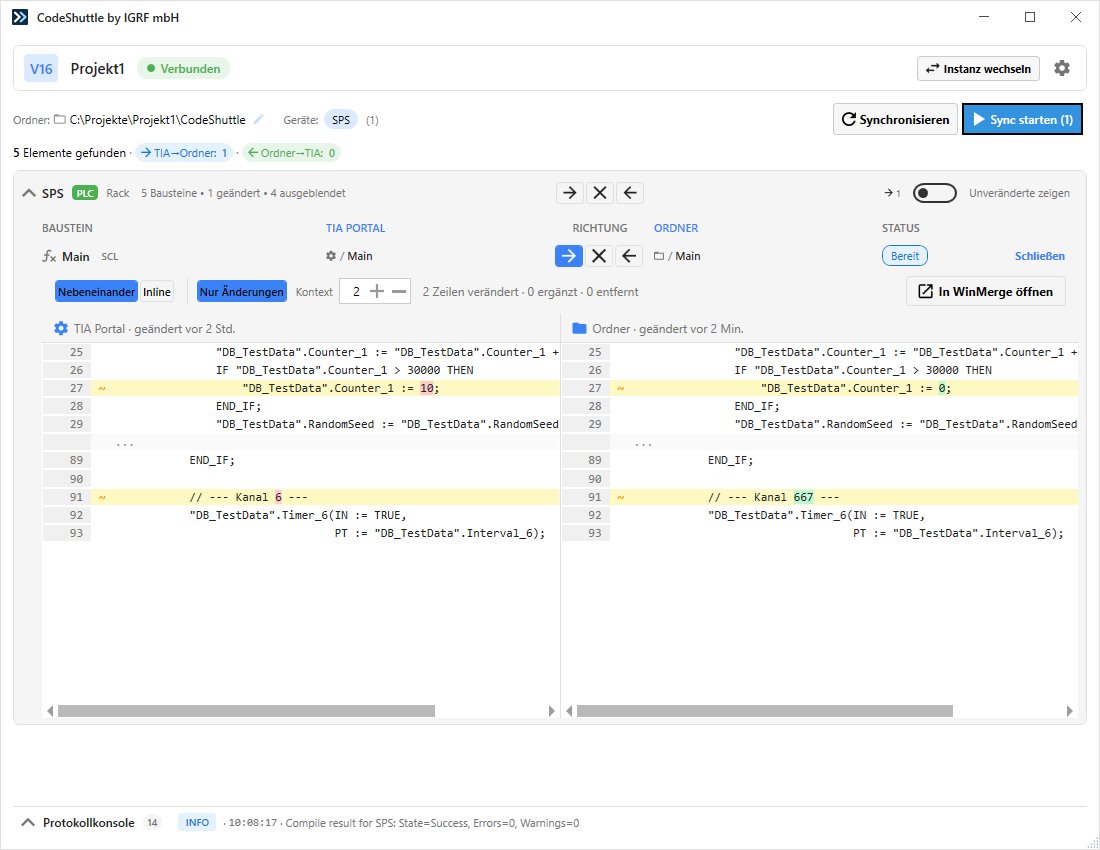Click '2 Zeilen verändert' summary text
Image resolution: width=1100 pixels, height=850 pixels.
[x=470, y=292]
